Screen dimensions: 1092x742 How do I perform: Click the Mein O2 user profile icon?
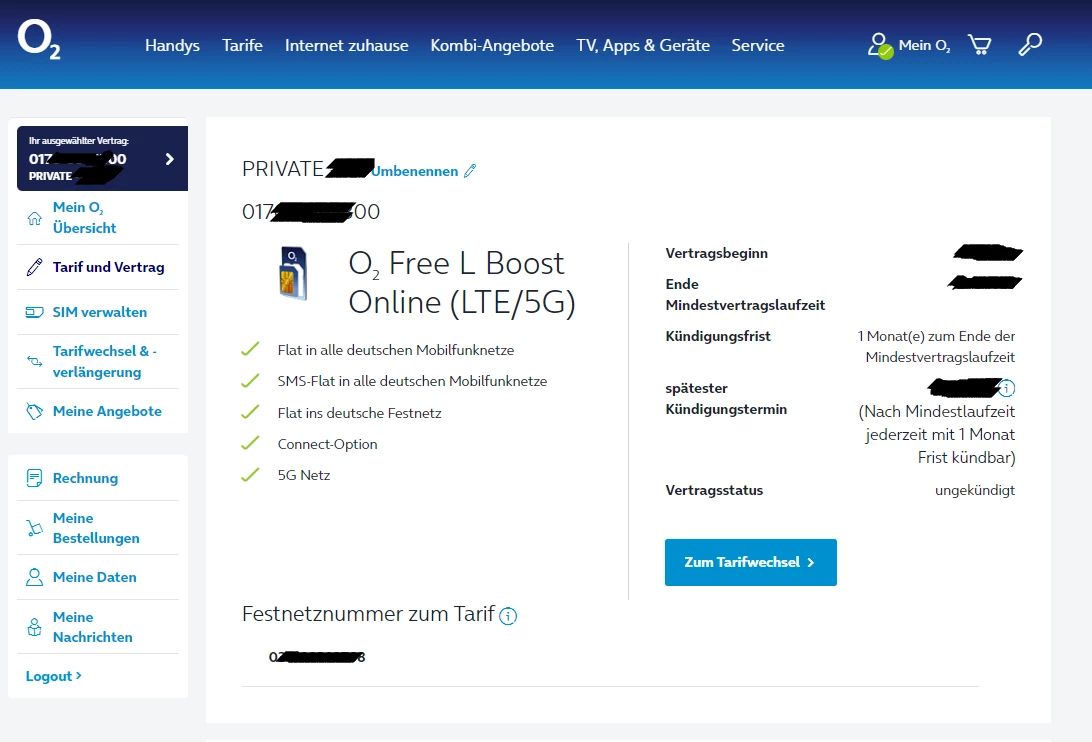tap(880, 46)
